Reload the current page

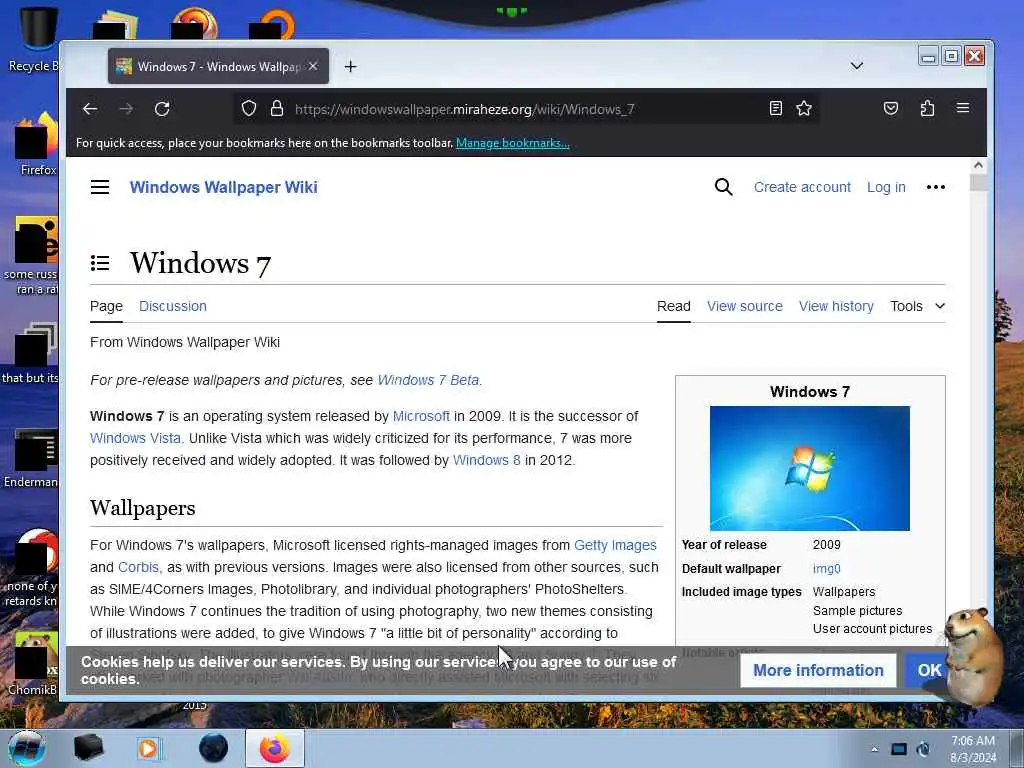point(162,109)
